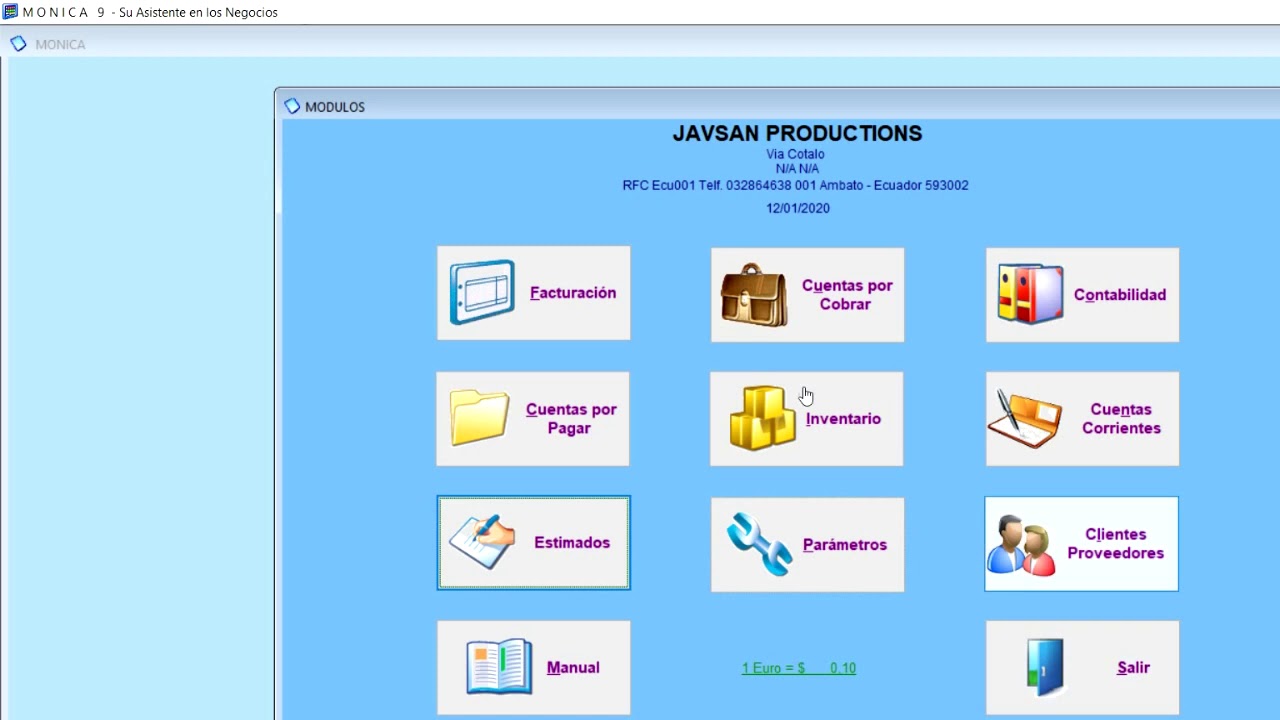Click the Manual label text
1280x720 pixels.
point(573,668)
